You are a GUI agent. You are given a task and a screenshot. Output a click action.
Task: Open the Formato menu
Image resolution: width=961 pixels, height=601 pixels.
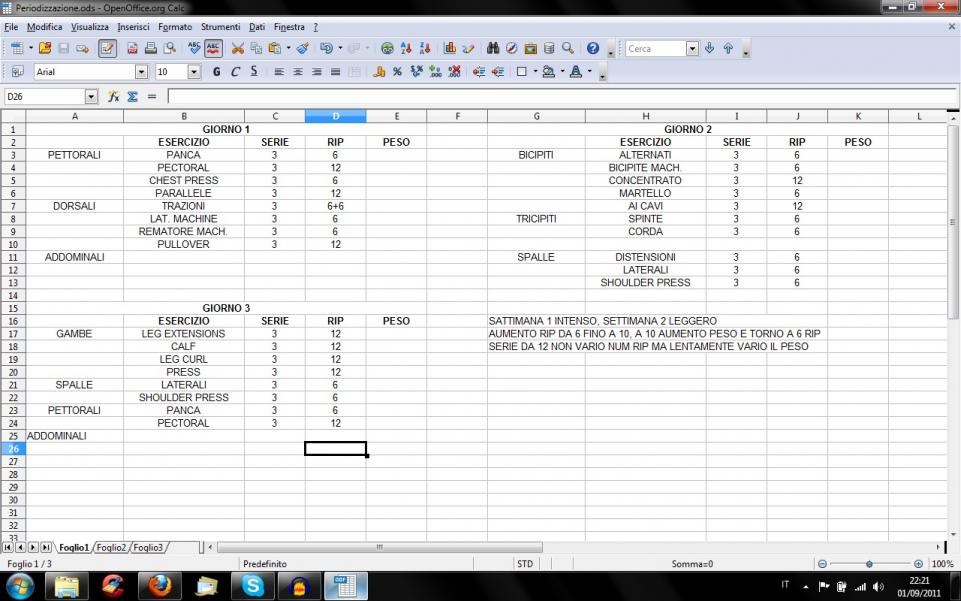174,27
